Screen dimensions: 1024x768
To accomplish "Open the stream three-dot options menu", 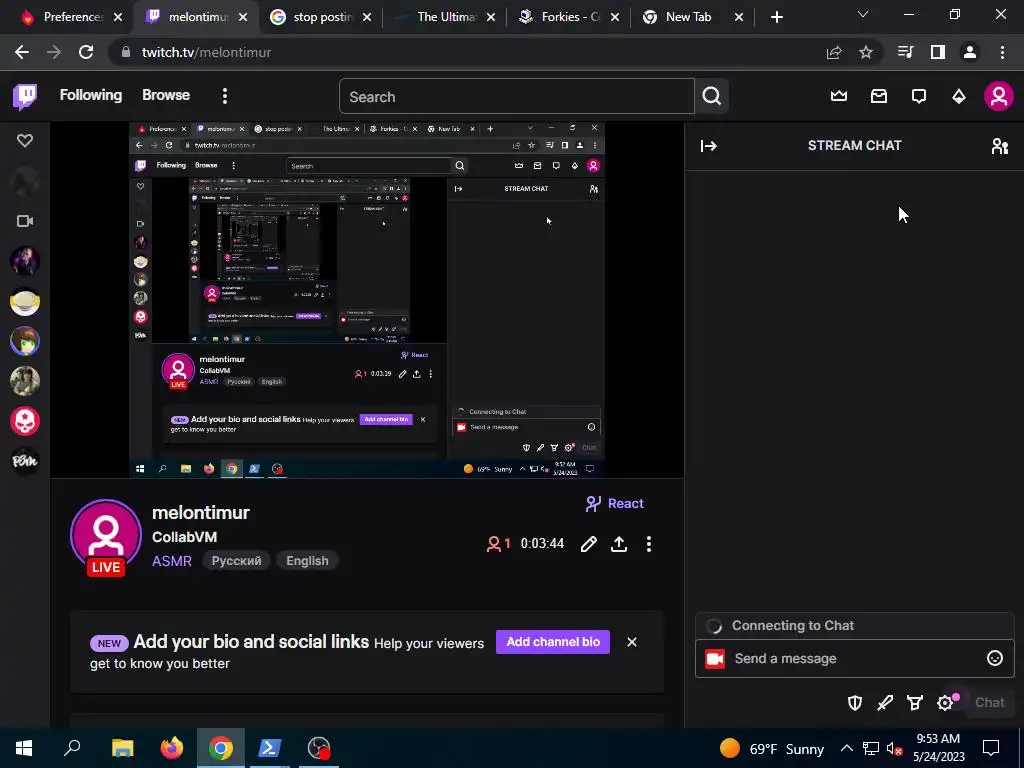I will pyautogui.click(x=648, y=544).
